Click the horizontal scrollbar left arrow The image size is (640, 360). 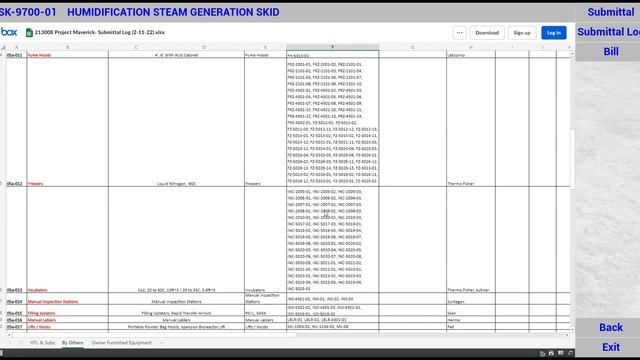point(9,335)
